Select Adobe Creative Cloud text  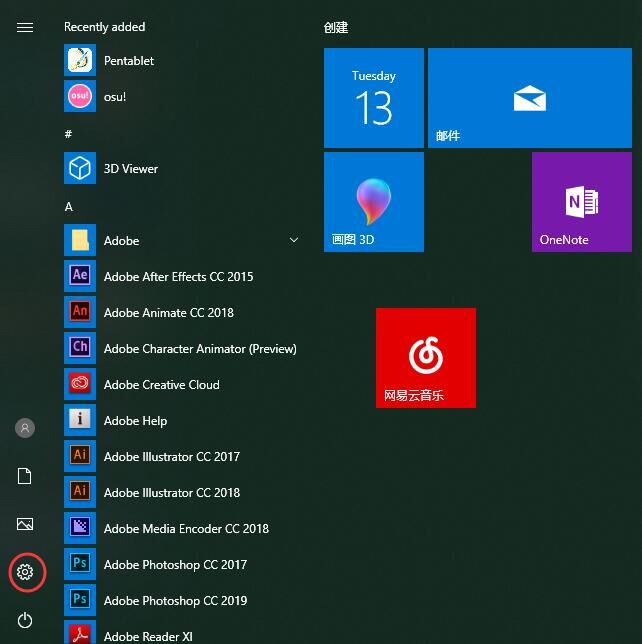point(161,385)
